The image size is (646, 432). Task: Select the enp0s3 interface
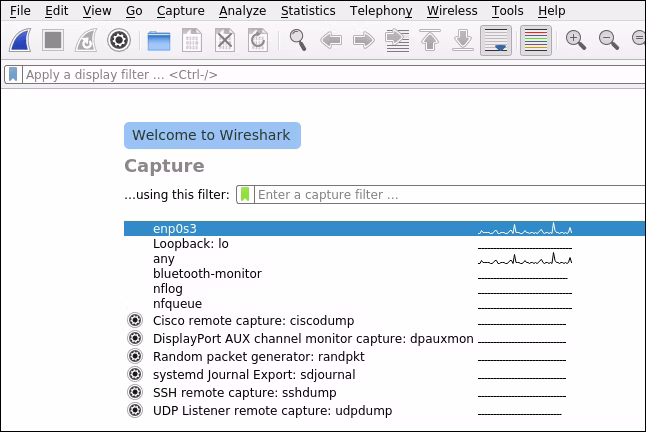385,229
